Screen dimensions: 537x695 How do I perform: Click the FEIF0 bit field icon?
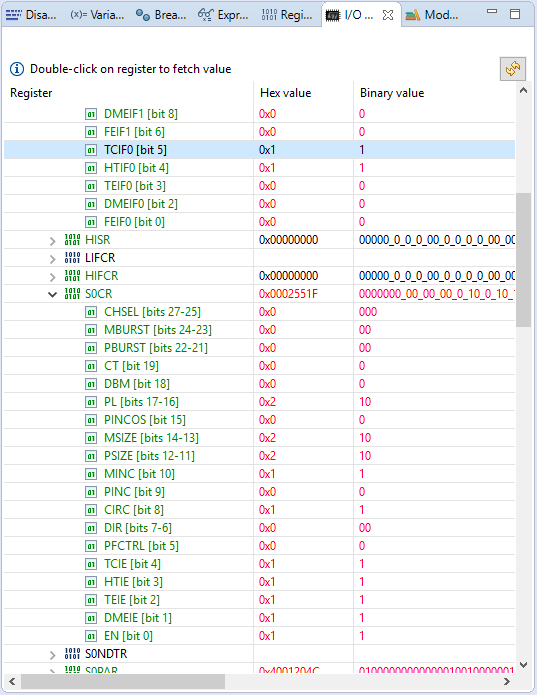[x=91, y=222]
